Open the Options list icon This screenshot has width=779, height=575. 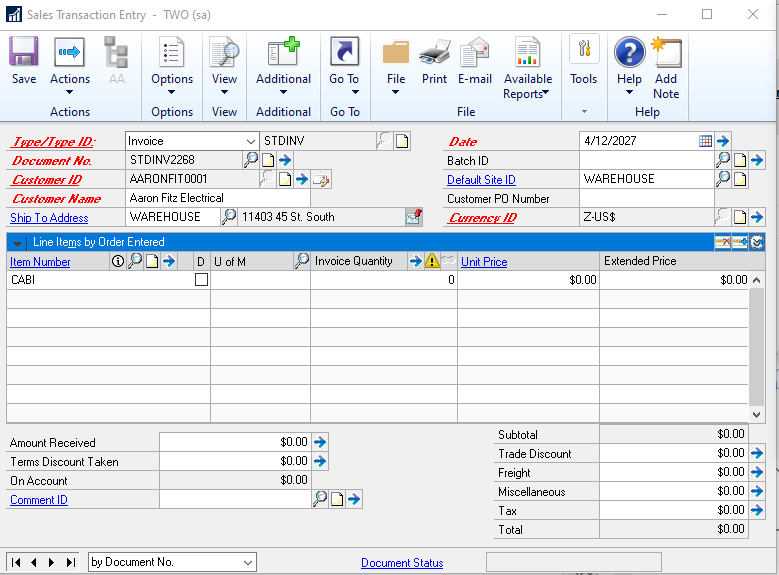[171, 52]
